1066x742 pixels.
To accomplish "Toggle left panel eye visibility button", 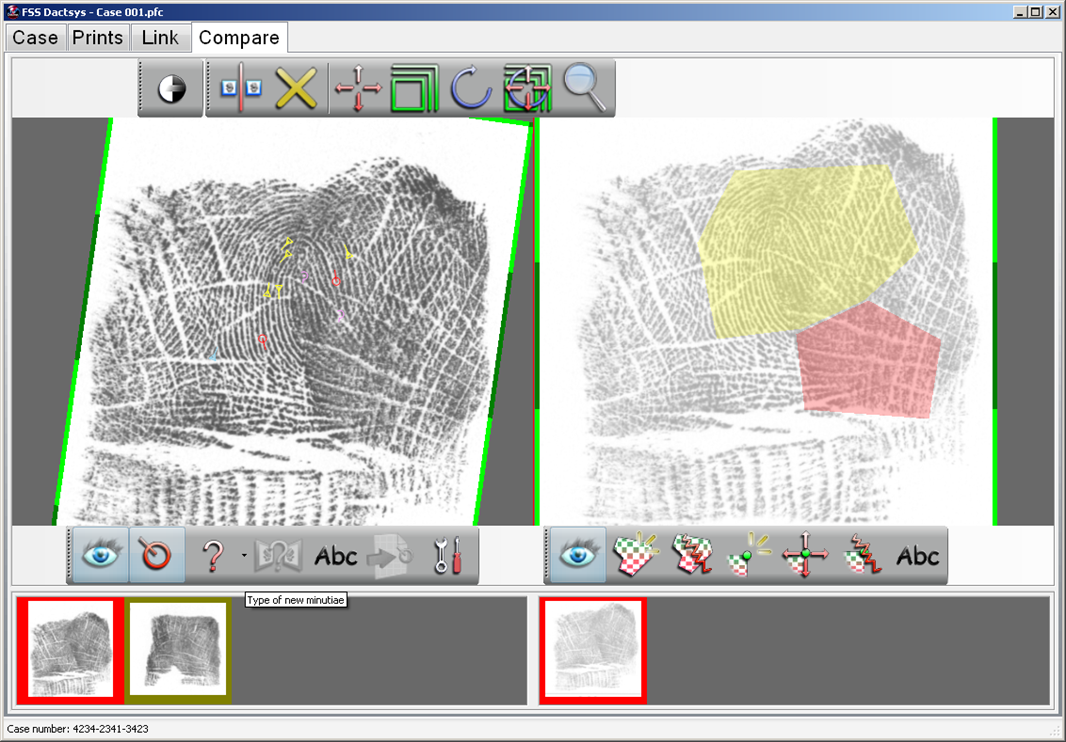I will click(101, 554).
